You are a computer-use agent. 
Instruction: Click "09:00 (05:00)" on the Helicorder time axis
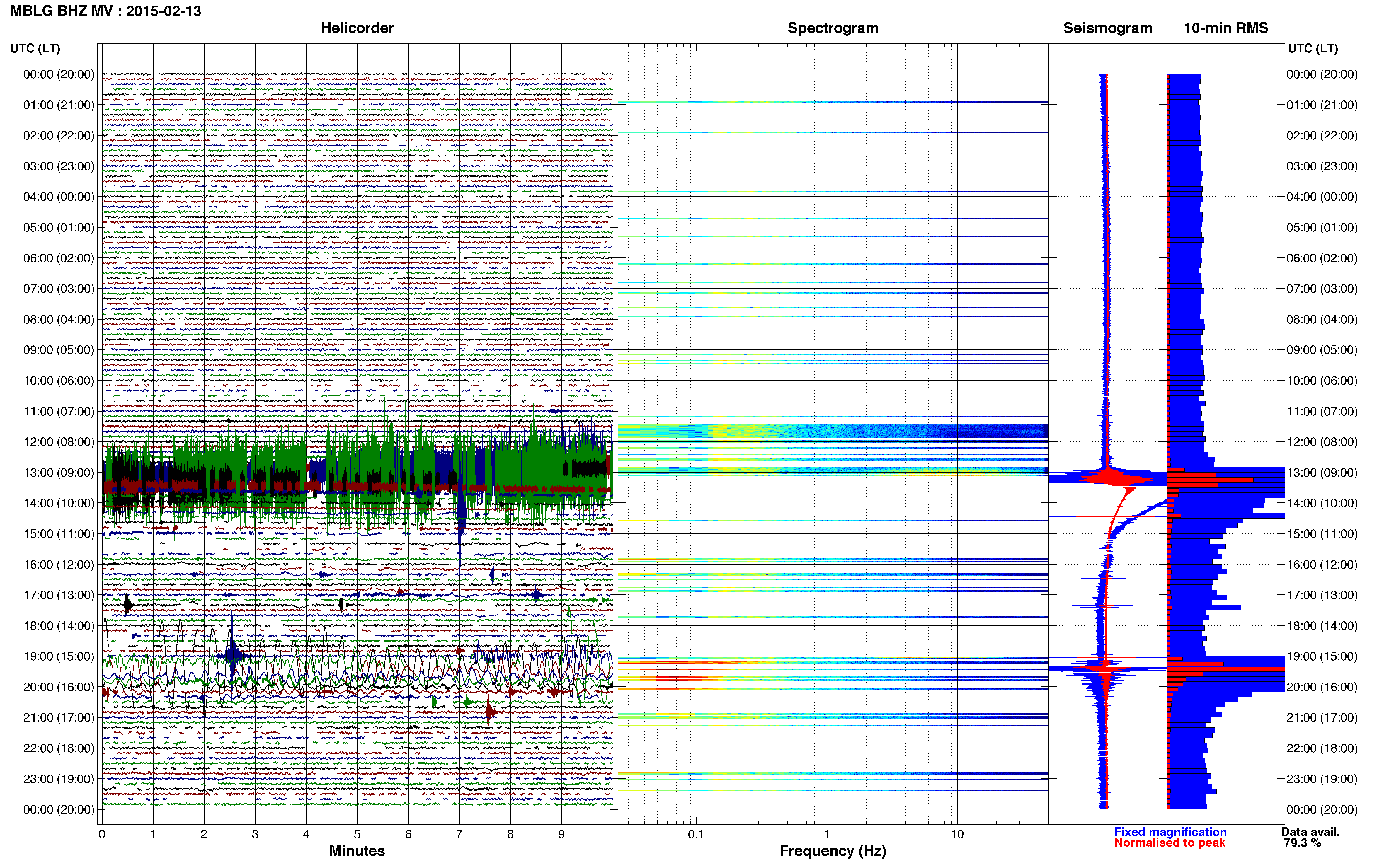[x=59, y=350]
